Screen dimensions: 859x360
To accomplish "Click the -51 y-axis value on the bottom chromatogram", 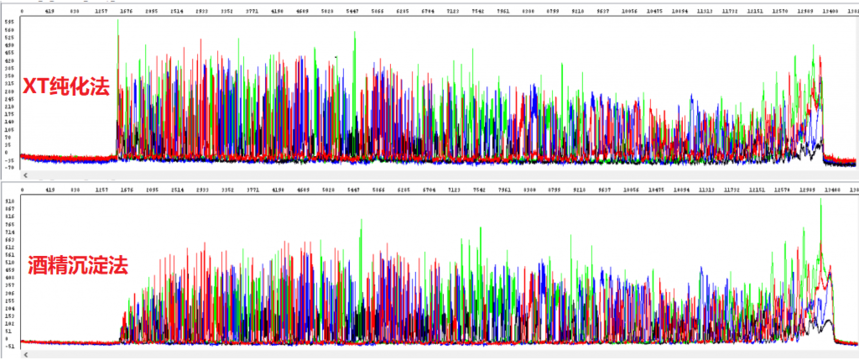I will [x=9, y=346].
